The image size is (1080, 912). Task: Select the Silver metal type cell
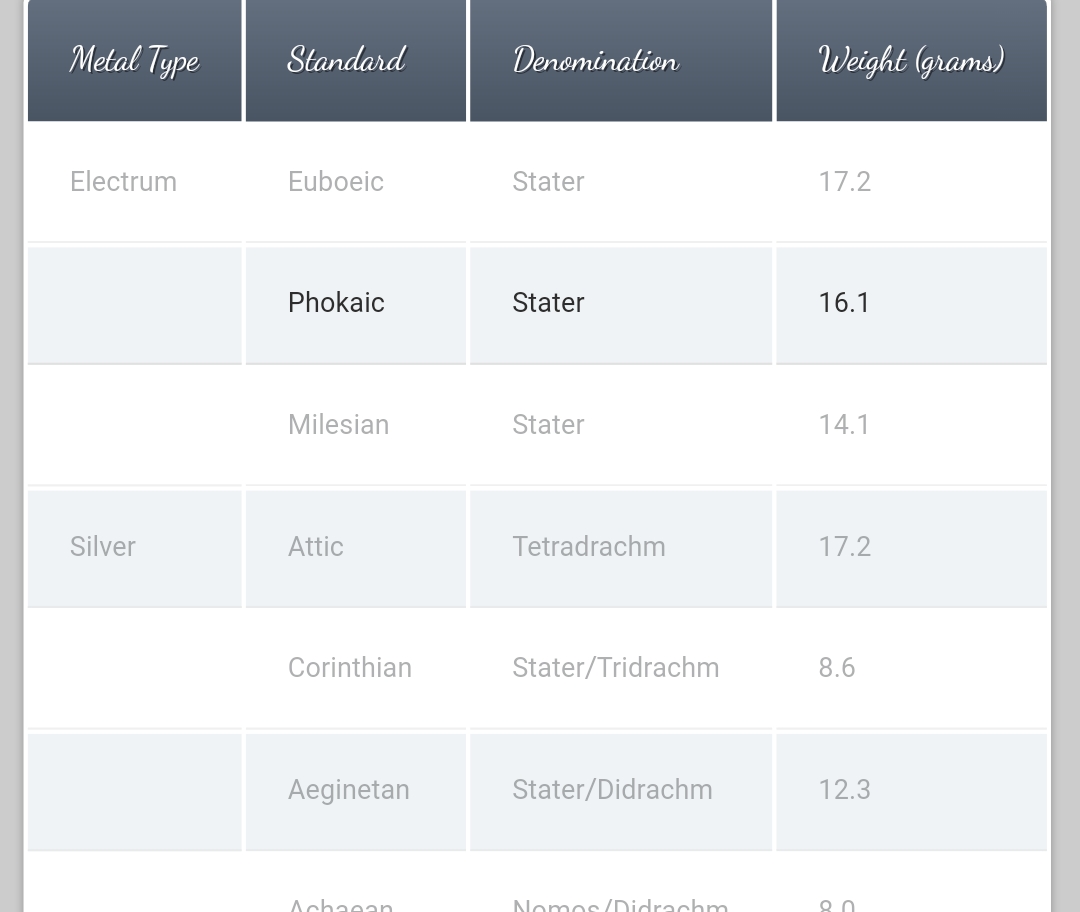click(135, 547)
